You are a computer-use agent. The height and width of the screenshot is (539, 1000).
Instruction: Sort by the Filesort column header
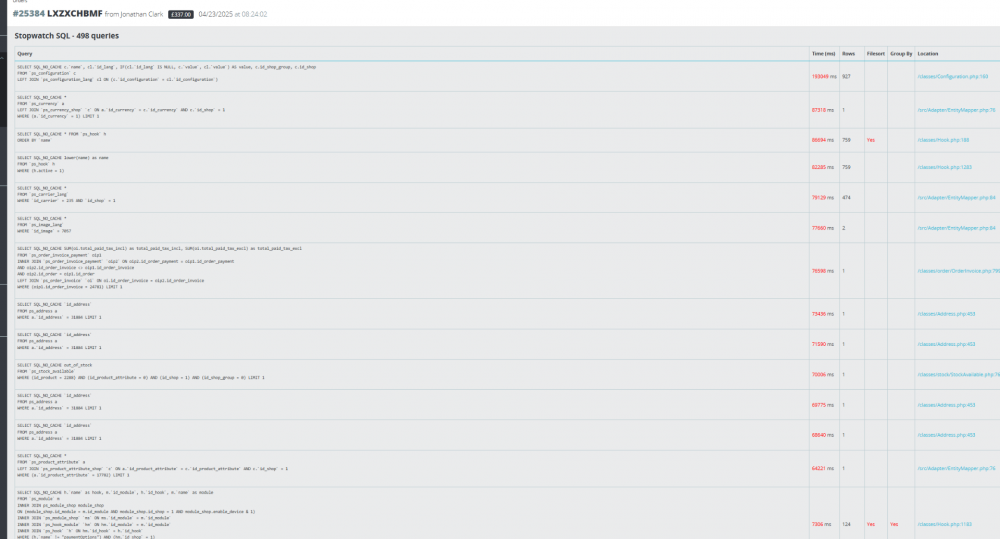[x=876, y=54]
